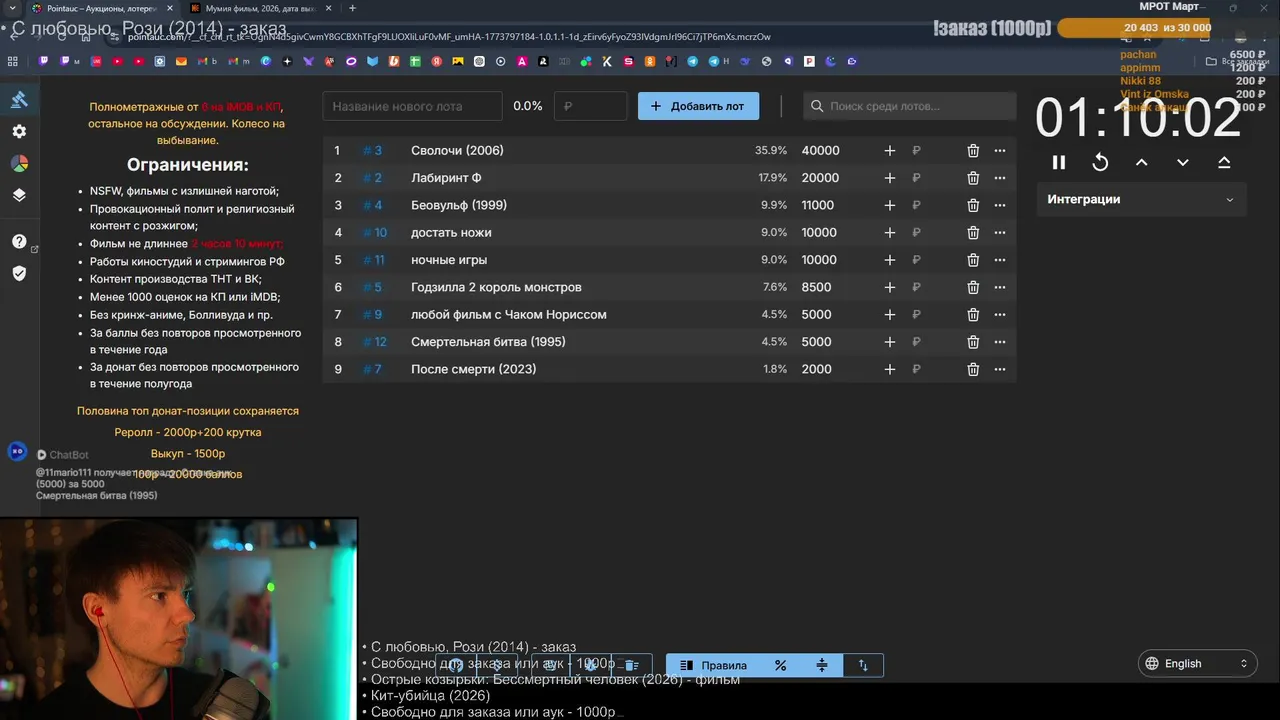Delete the Лабиринт Ф lot
Image resolution: width=1280 pixels, height=720 pixels.
coord(973,178)
